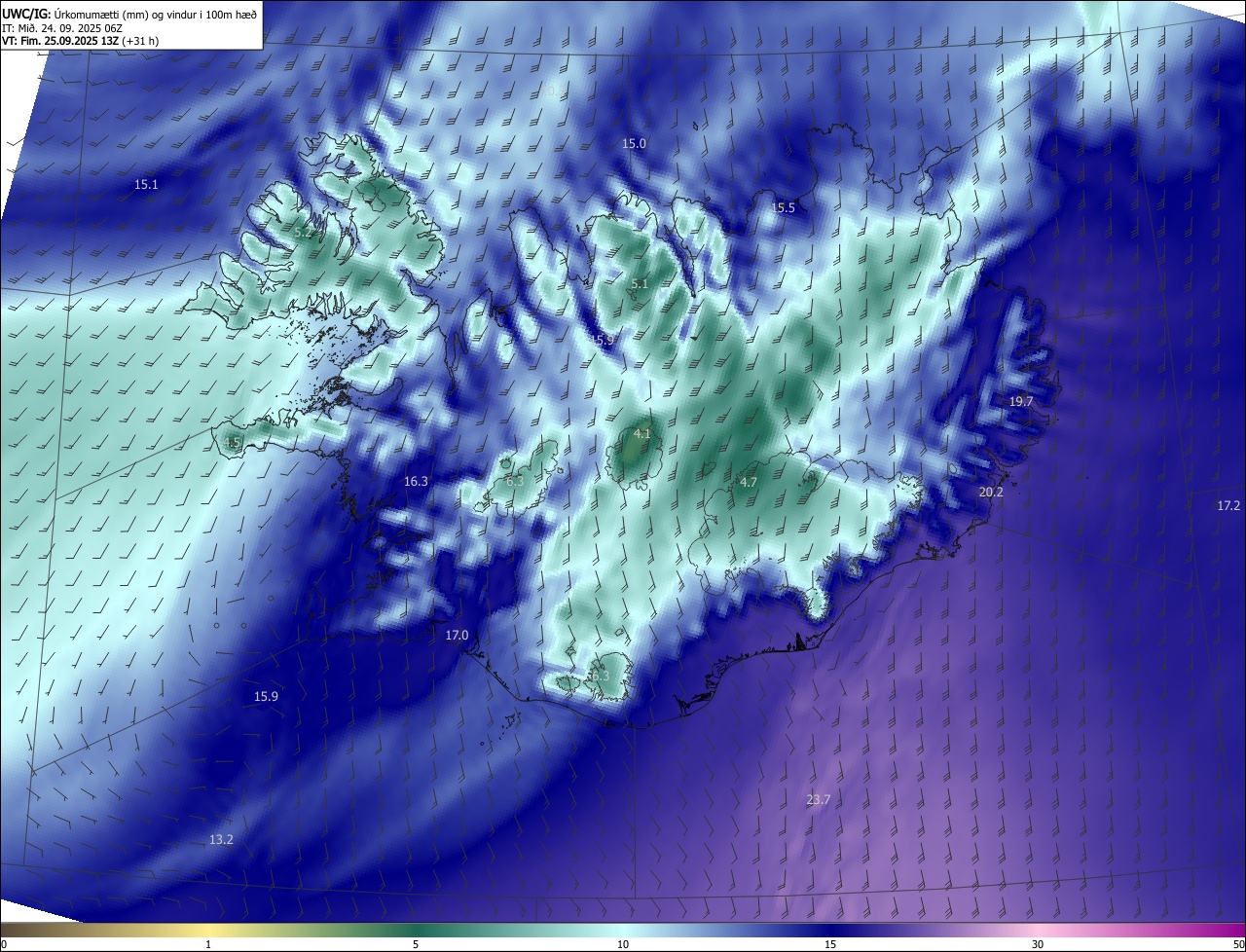This screenshot has width=1246, height=952.
Task: Click the colorbar tick label '30'
Action: (1038, 944)
